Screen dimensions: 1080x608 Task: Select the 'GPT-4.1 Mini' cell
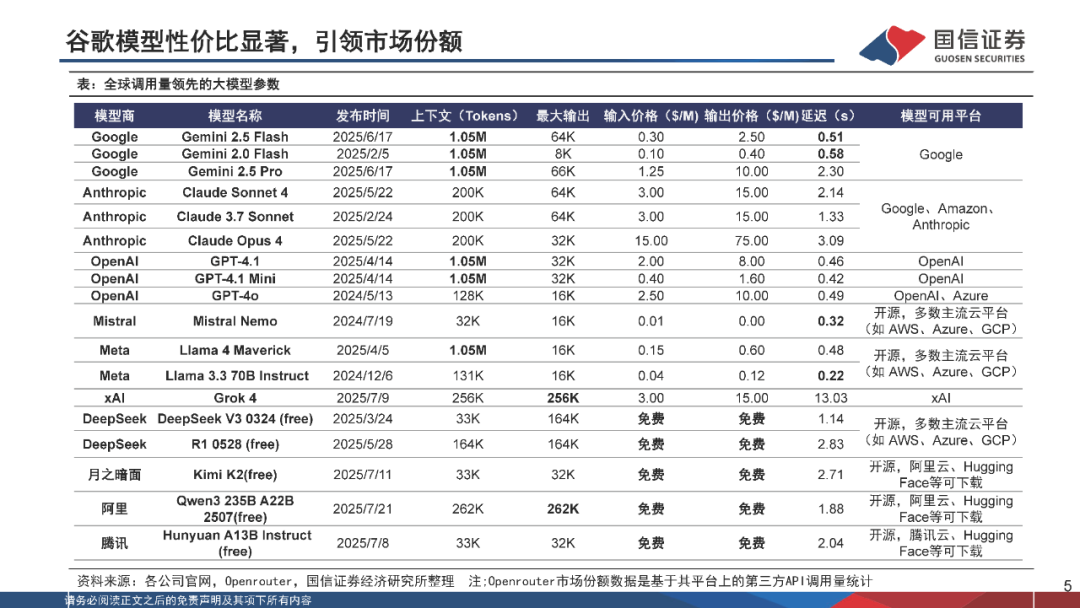coord(235,279)
